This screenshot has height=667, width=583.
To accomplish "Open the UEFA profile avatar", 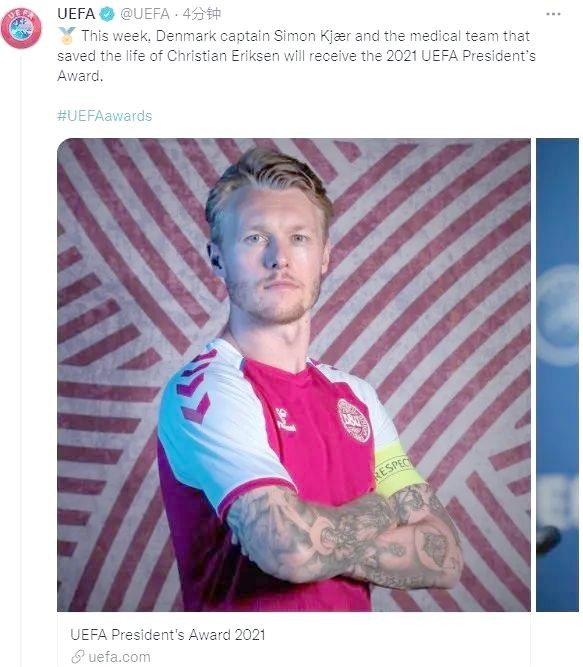I will coord(21,28).
